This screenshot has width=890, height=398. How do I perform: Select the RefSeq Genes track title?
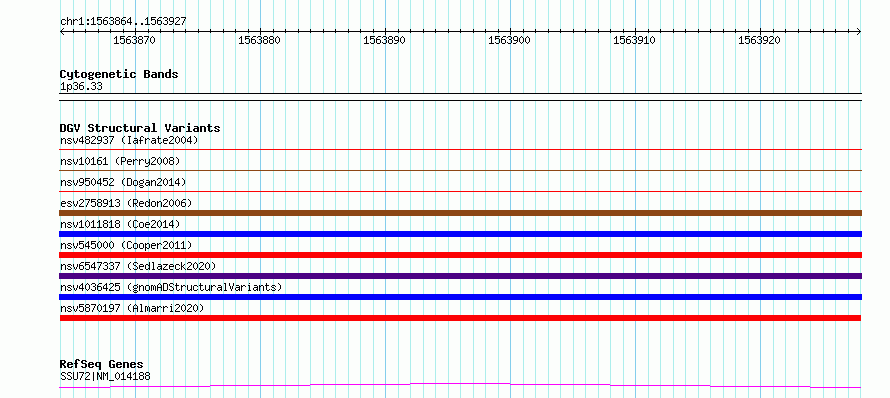pyautogui.click(x=102, y=365)
